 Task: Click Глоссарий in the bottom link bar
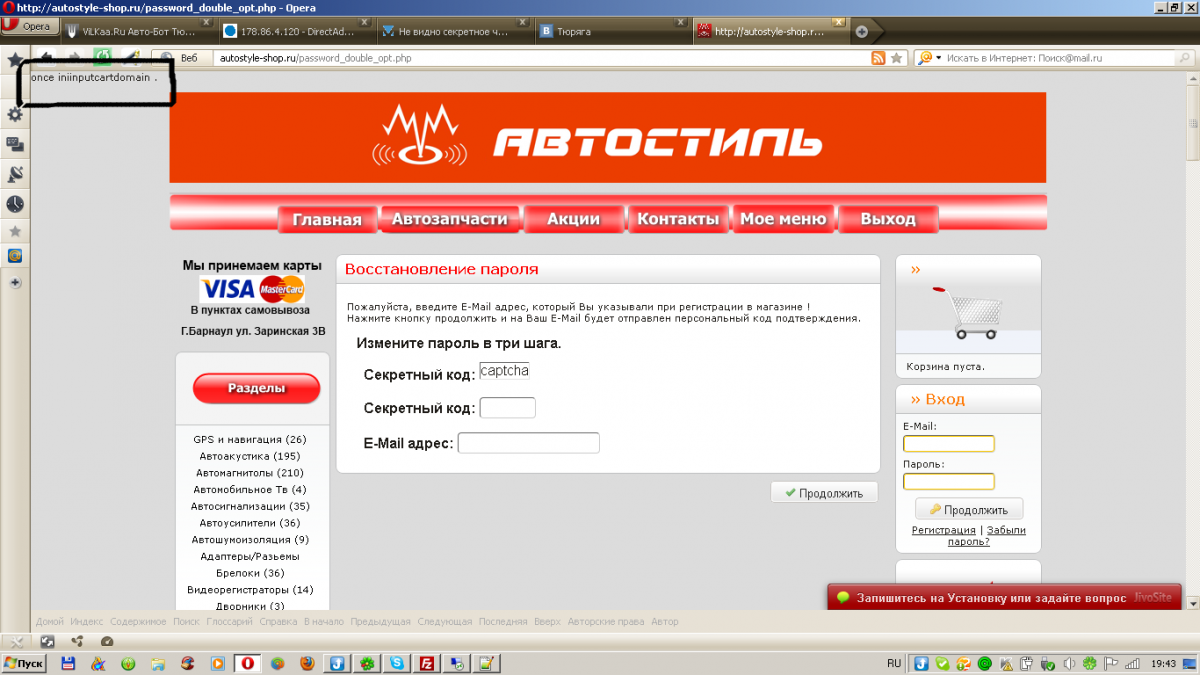[229, 622]
